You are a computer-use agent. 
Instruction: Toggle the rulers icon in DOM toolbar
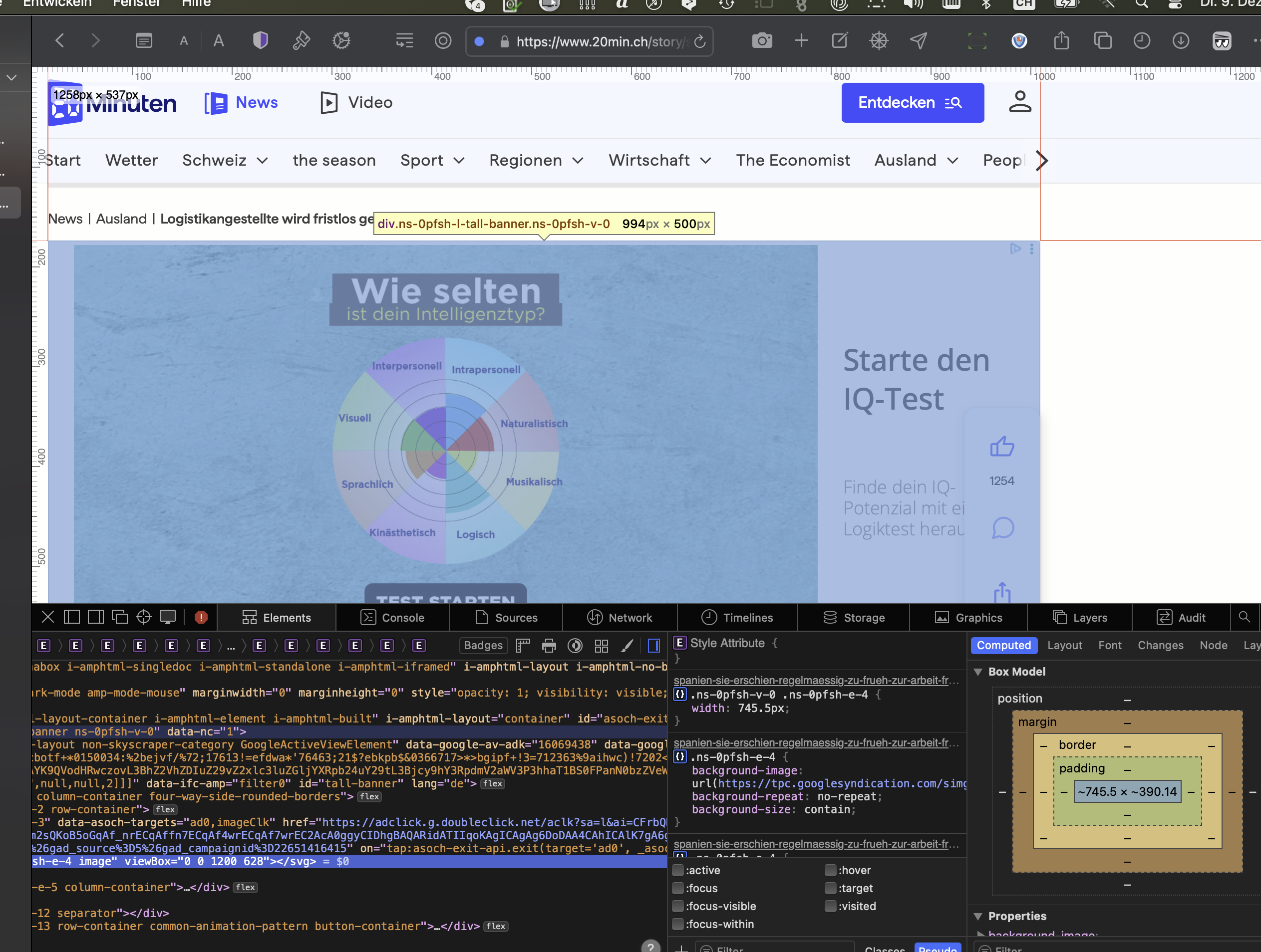click(523, 646)
